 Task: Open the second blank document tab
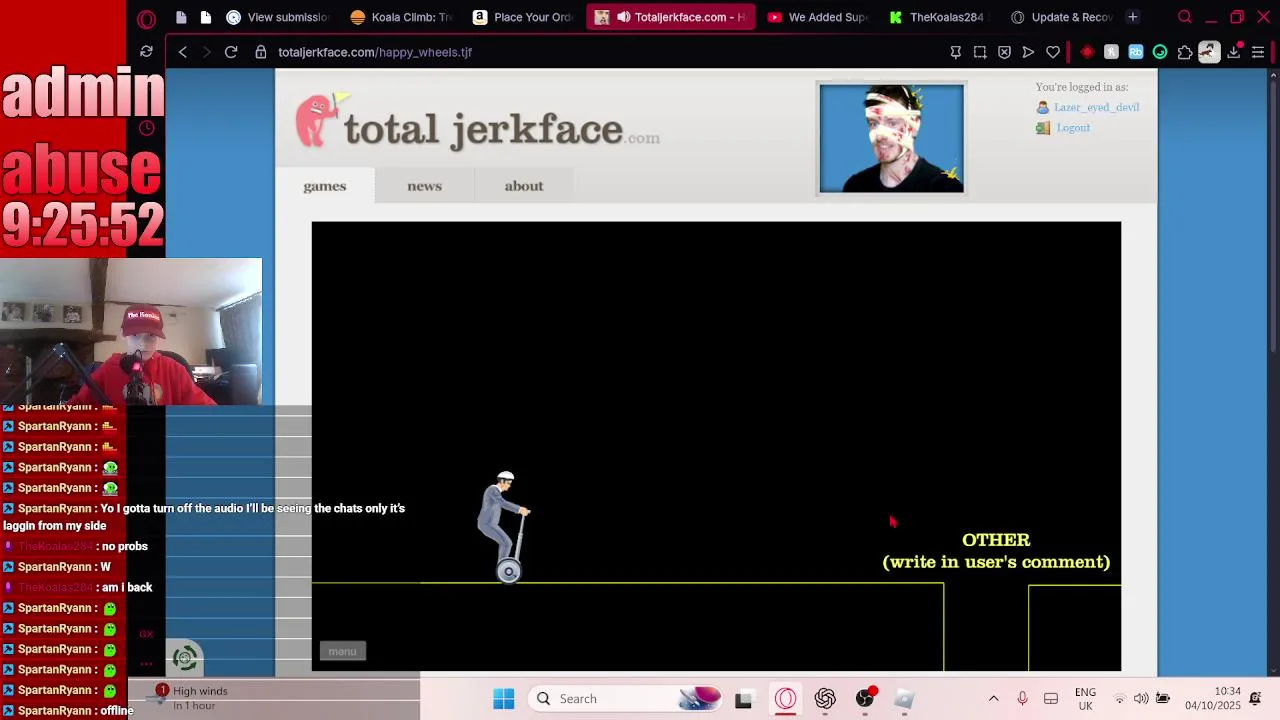point(205,17)
